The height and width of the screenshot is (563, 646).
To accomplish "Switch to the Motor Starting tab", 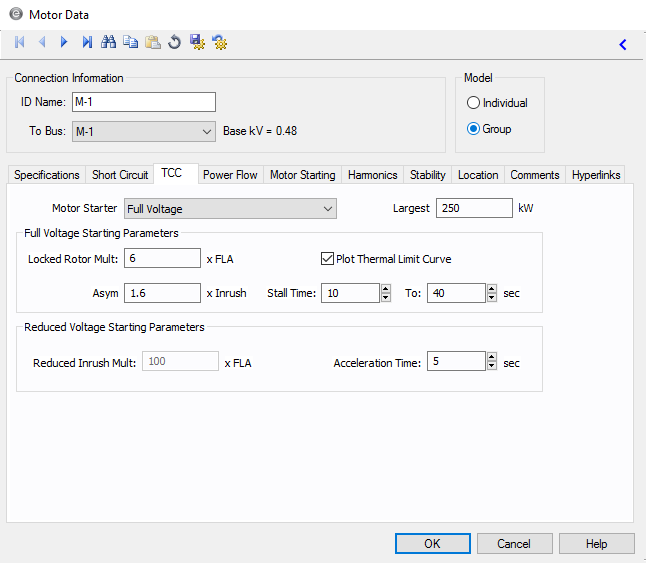I will 302,175.
